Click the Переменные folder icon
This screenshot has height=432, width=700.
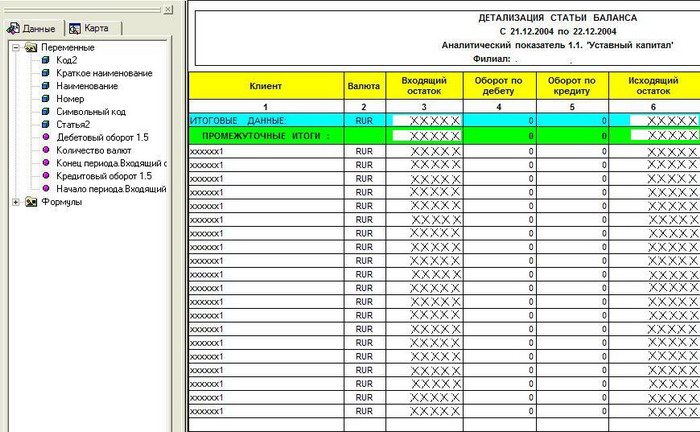(31, 47)
